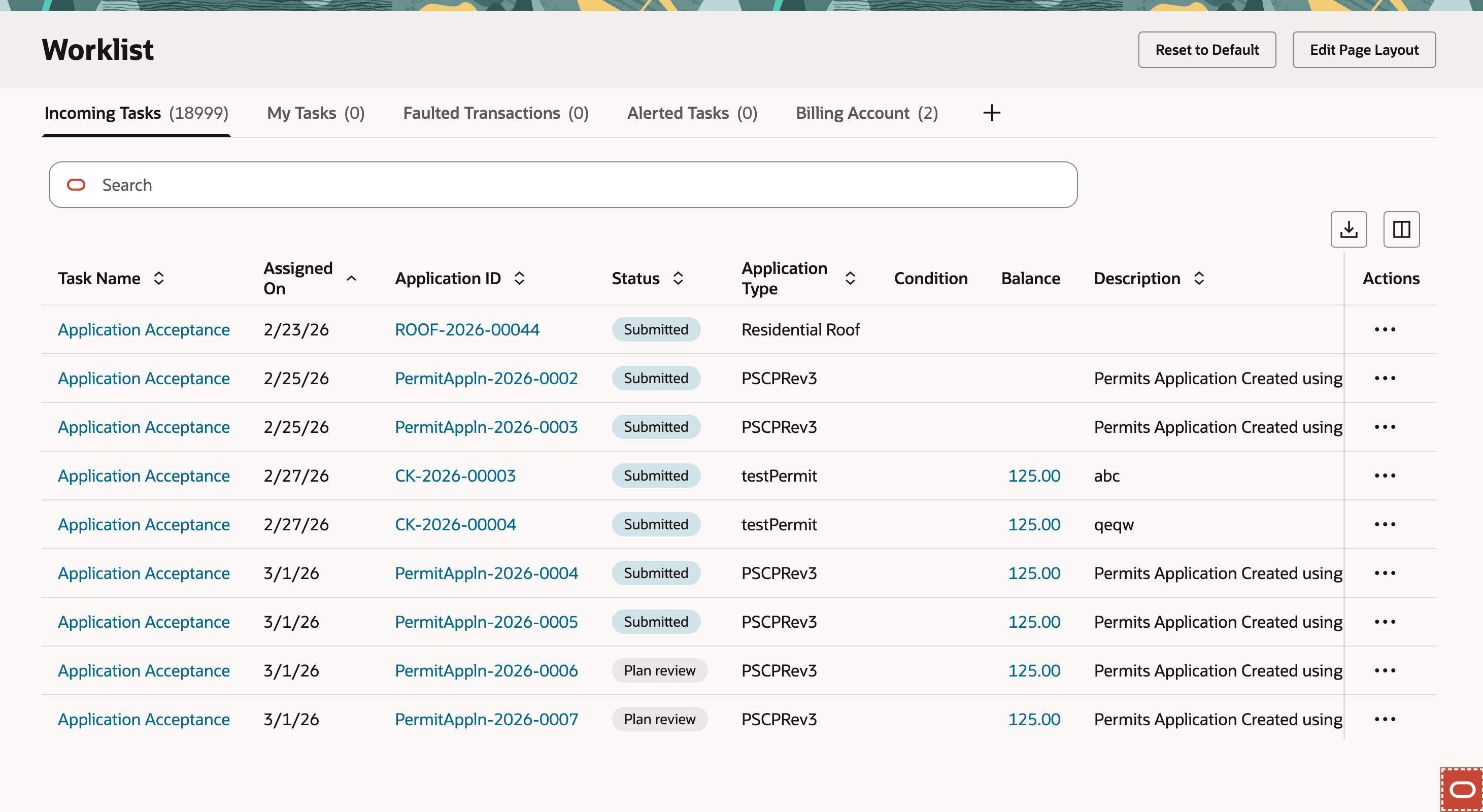Click the abc description cell
1483x812 pixels.
point(1106,476)
